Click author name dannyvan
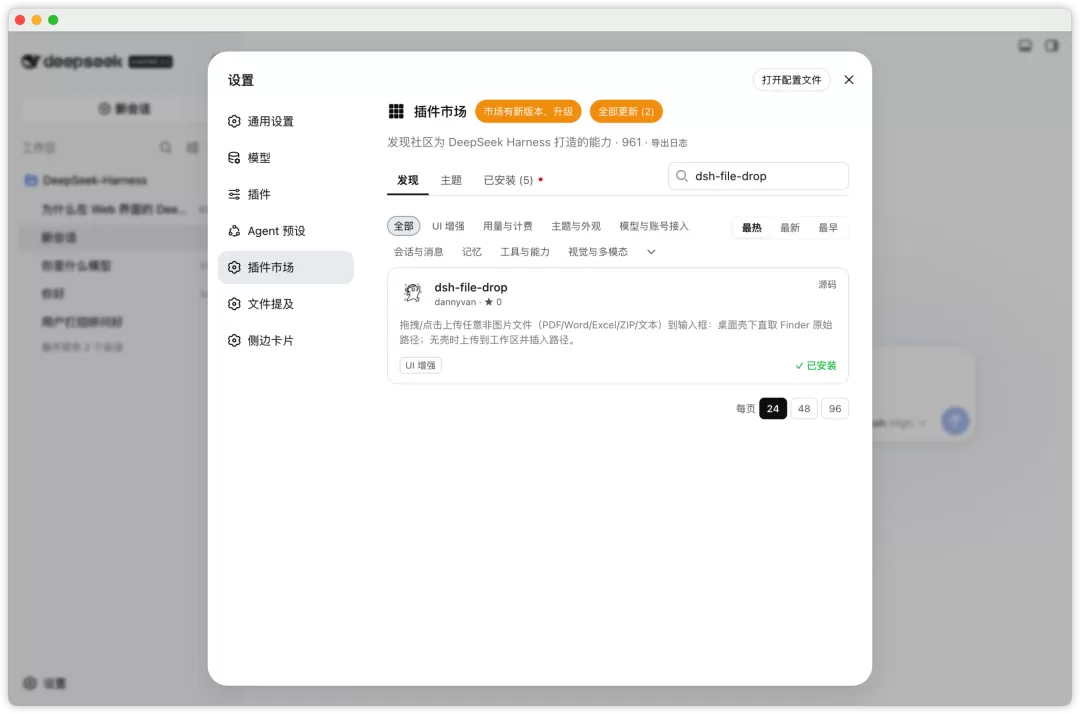This screenshot has width=1080, height=714. pos(455,302)
